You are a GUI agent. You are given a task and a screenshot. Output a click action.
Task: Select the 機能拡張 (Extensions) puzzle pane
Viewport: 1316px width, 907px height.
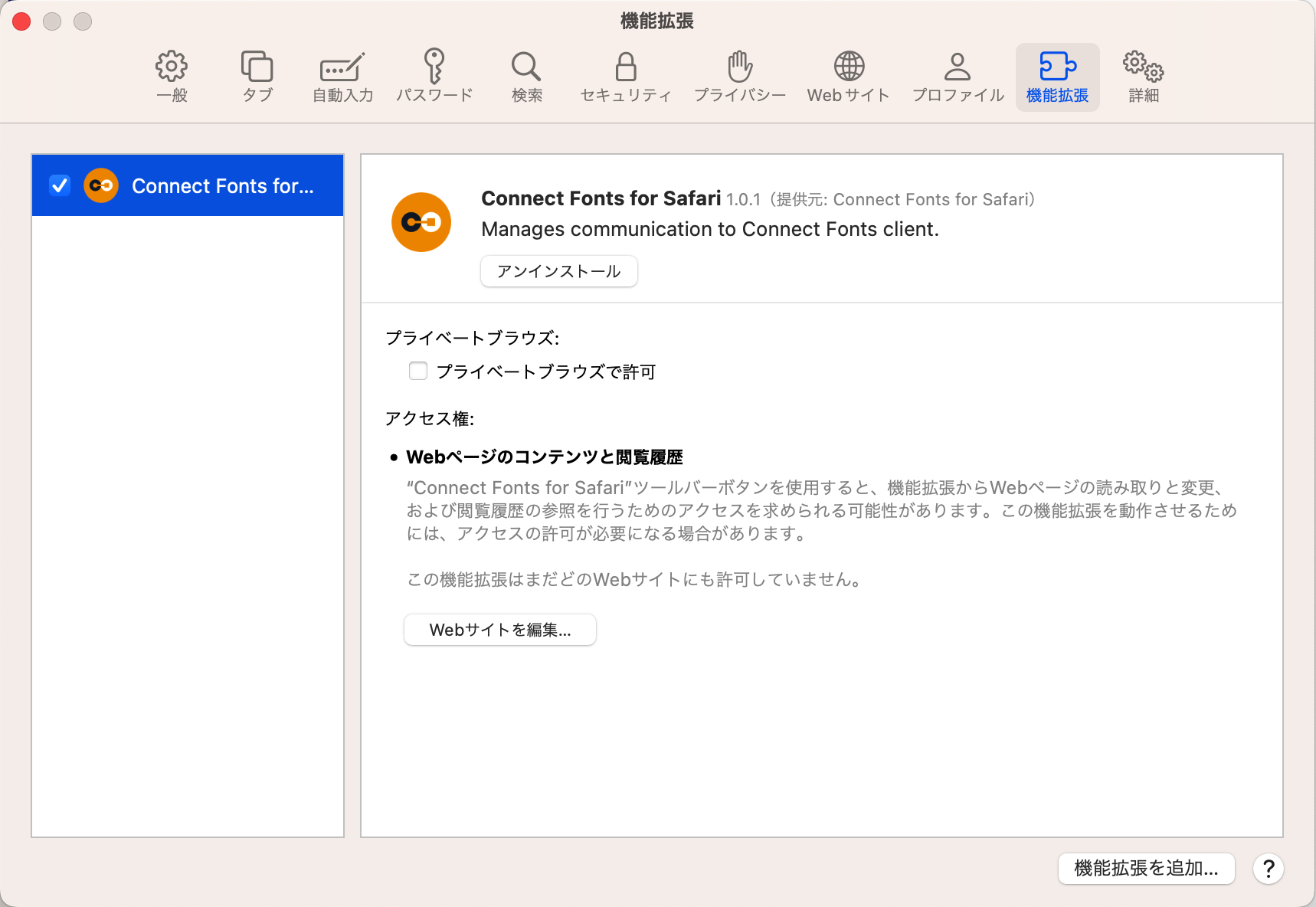point(1057,77)
